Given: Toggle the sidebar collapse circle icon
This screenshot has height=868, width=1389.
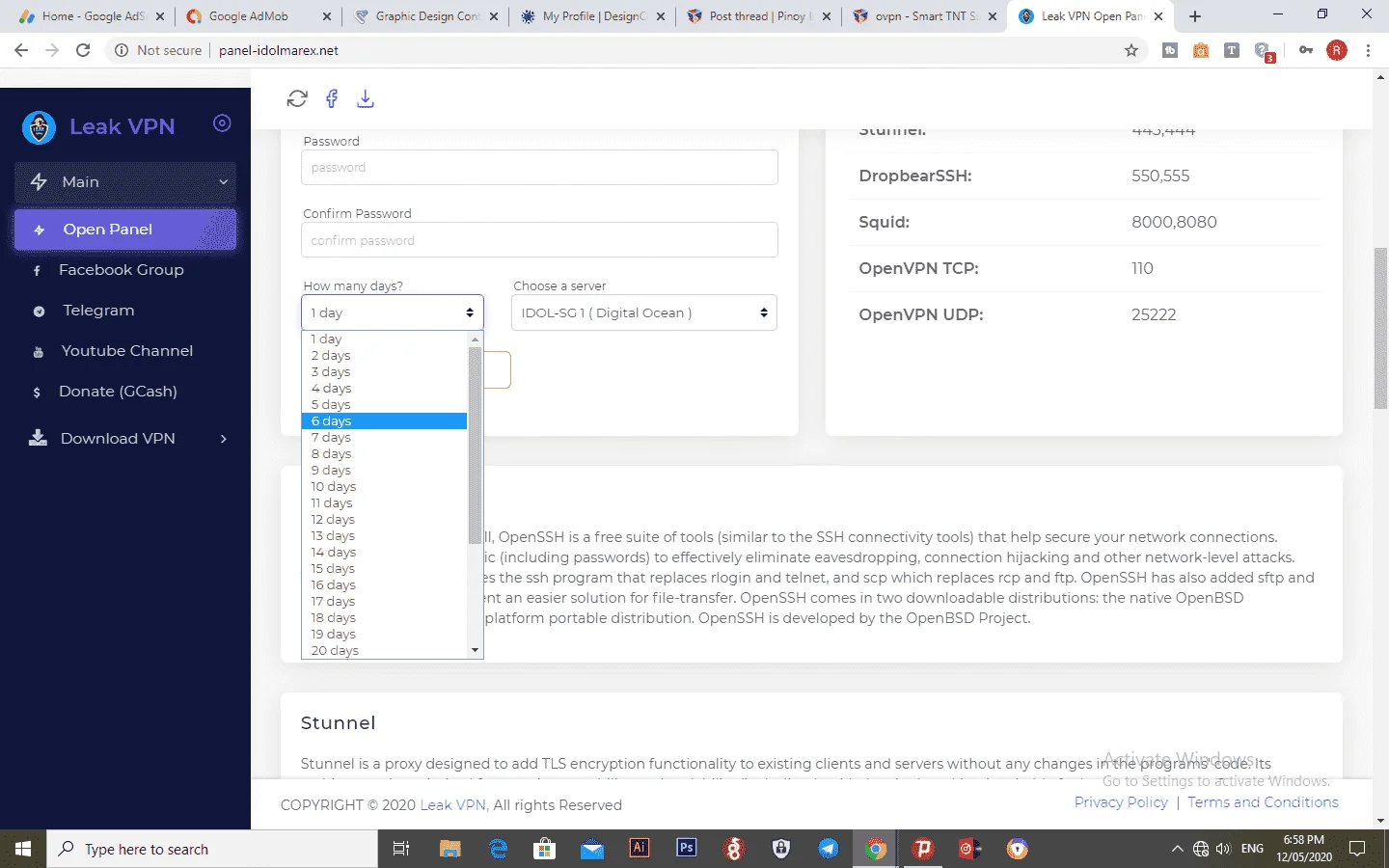Looking at the screenshot, I should [x=222, y=123].
